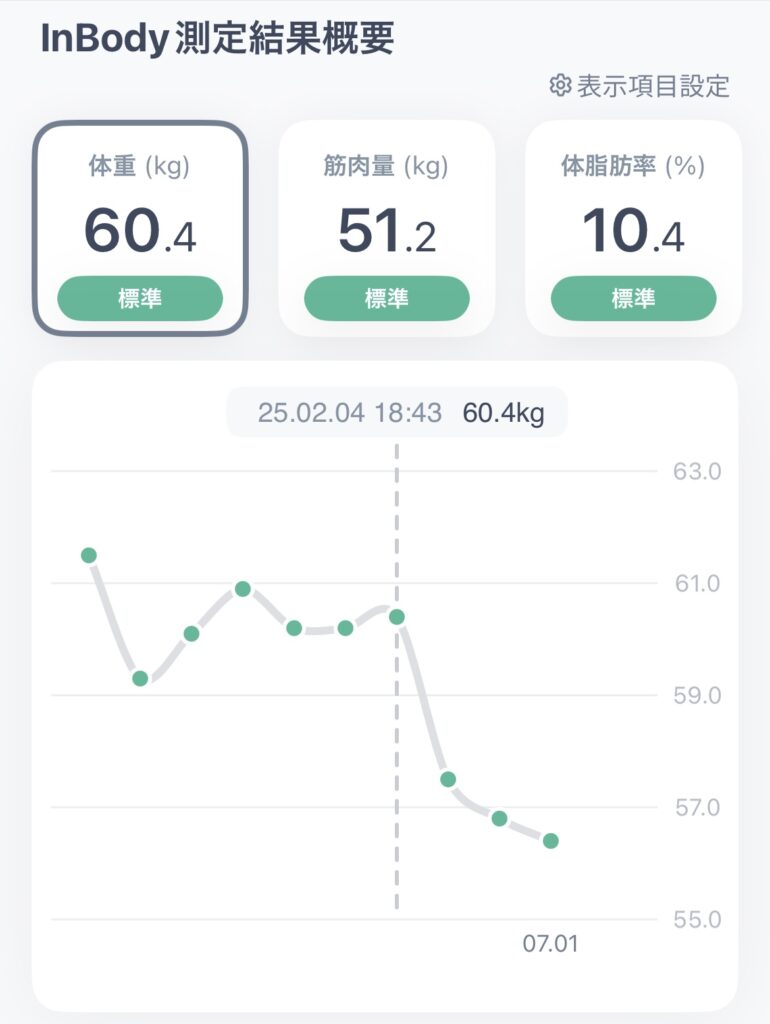This screenshot has width=770, height=1024.
Task: Select the 体脂肪率 (%) card
Action: click(633, 228)
